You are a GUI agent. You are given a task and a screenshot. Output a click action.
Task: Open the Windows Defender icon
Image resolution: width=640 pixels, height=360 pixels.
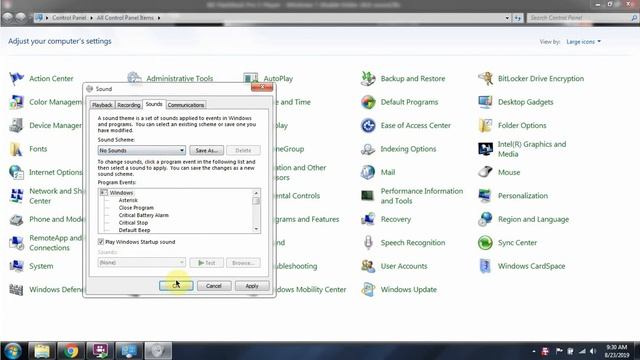coord(17,289)
